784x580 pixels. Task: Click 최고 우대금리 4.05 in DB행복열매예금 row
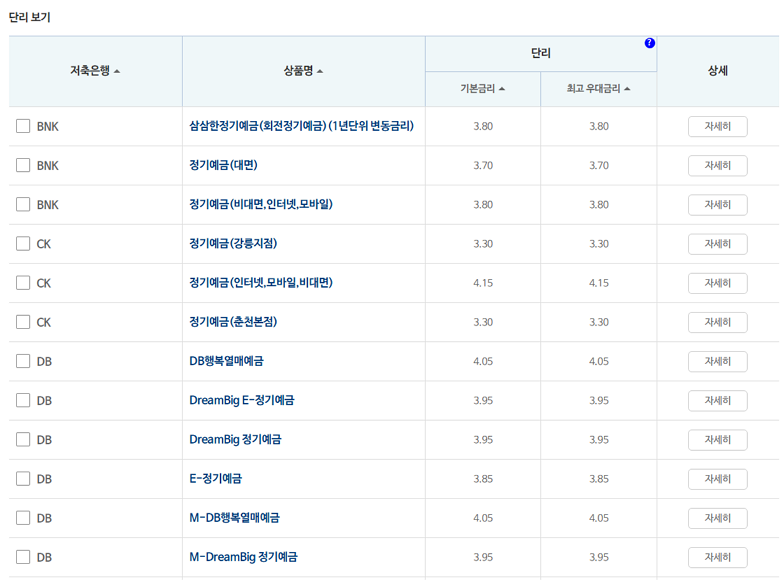tap(598, 362)
